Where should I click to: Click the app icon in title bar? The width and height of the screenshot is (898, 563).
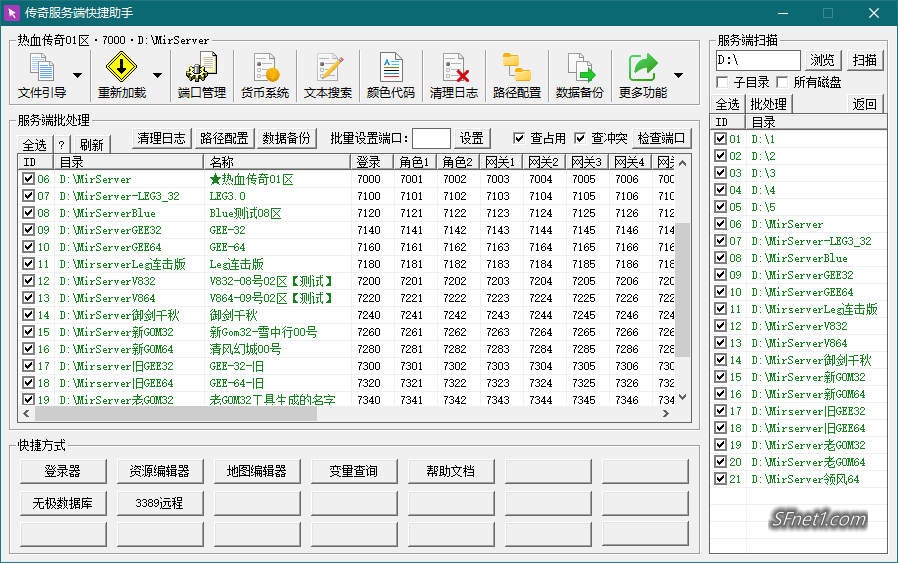(11, 13)
